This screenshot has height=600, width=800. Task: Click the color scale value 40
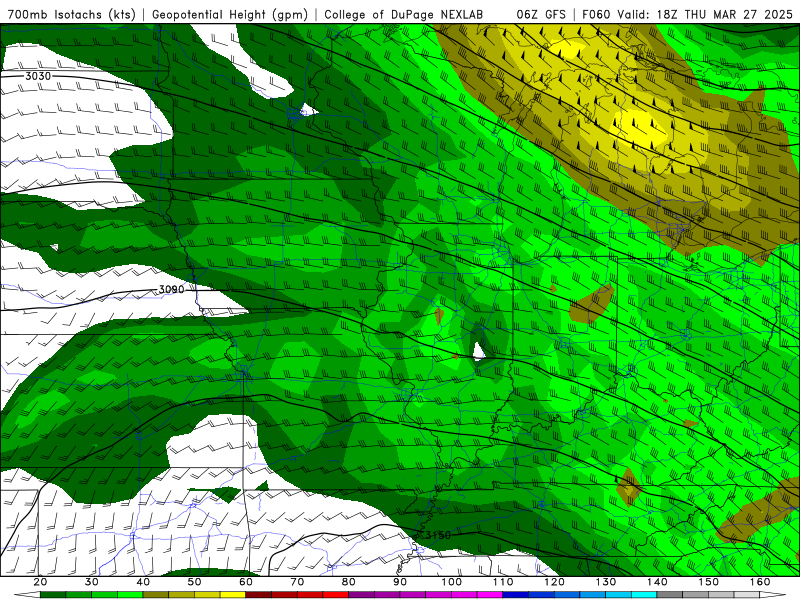pyautogui.click(x=143, y=582)
